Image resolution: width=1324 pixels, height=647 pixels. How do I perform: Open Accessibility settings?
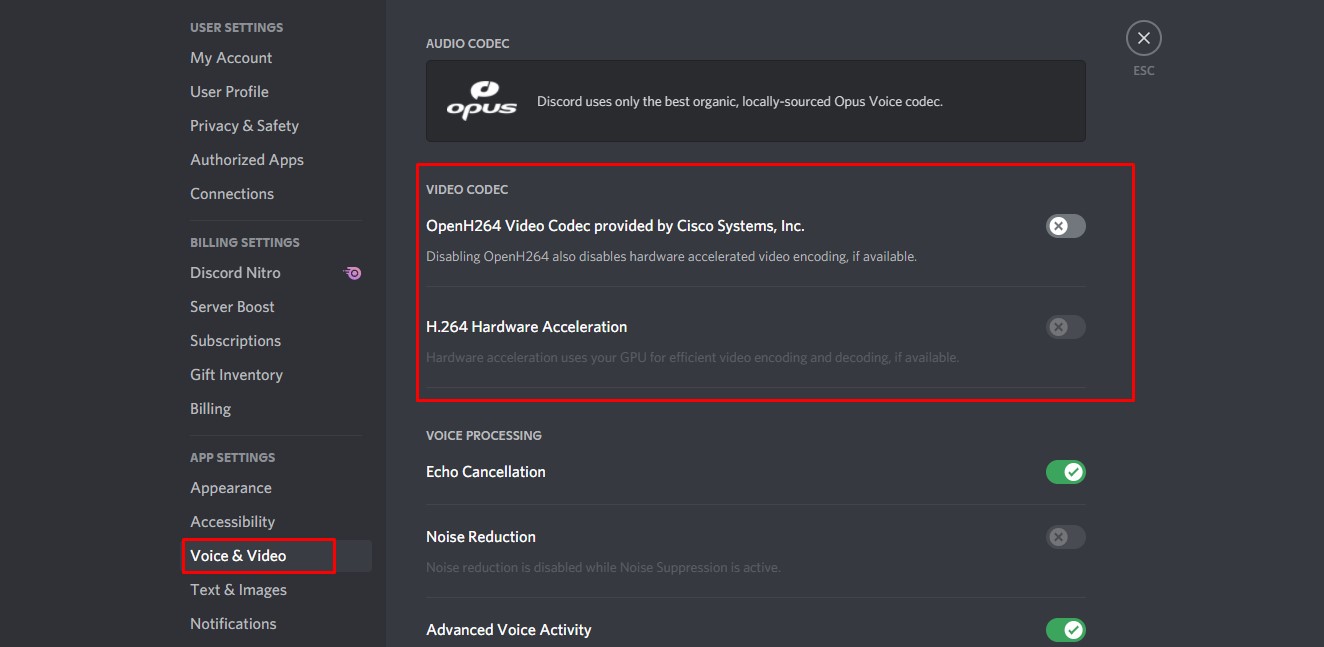coord(232,521)
